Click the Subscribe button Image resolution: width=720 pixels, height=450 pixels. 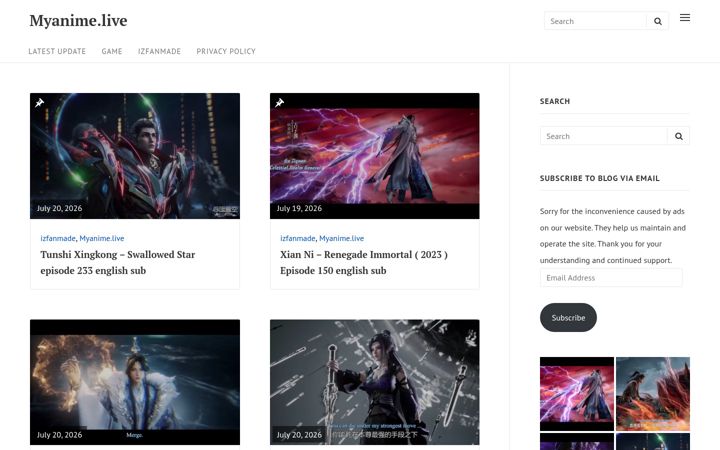[x=568, y=317]
